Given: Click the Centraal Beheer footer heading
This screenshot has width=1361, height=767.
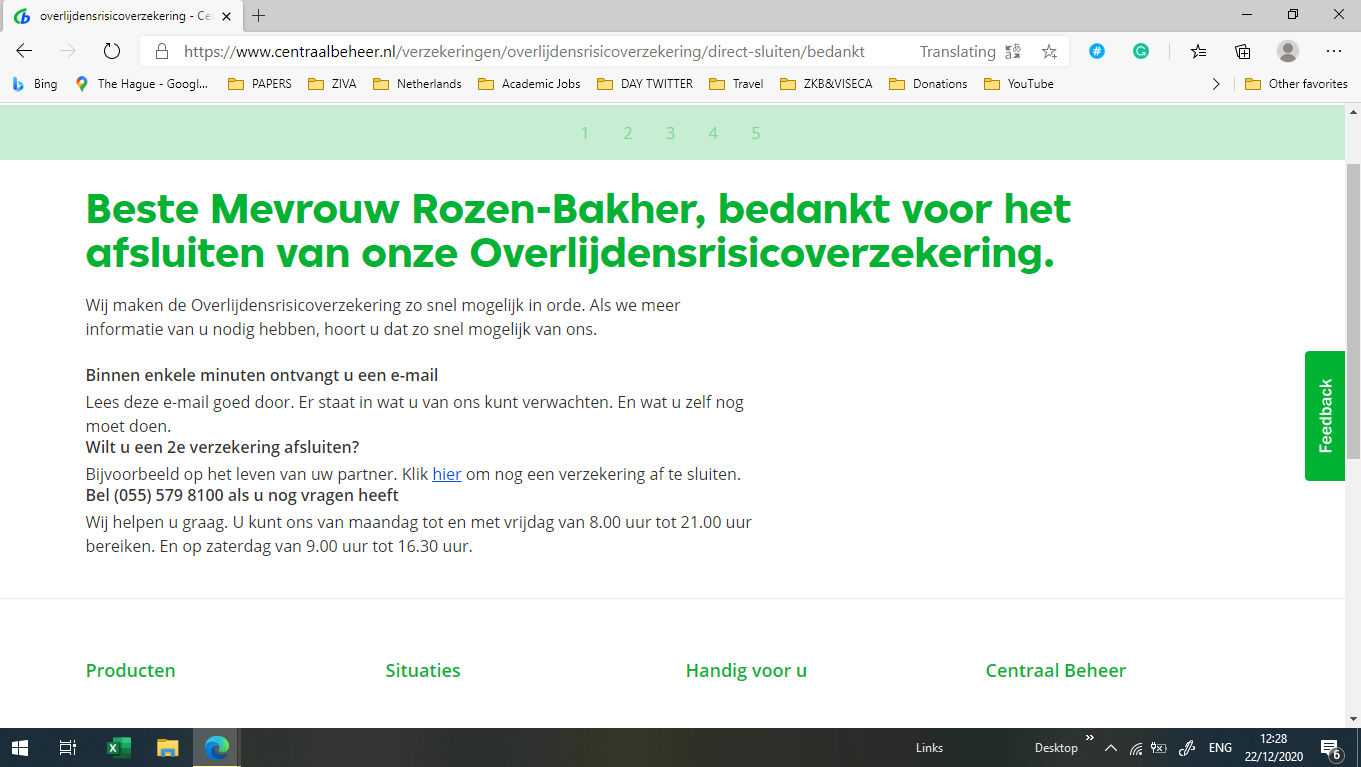Looking at the screenshot, I should pos(1056,671).
